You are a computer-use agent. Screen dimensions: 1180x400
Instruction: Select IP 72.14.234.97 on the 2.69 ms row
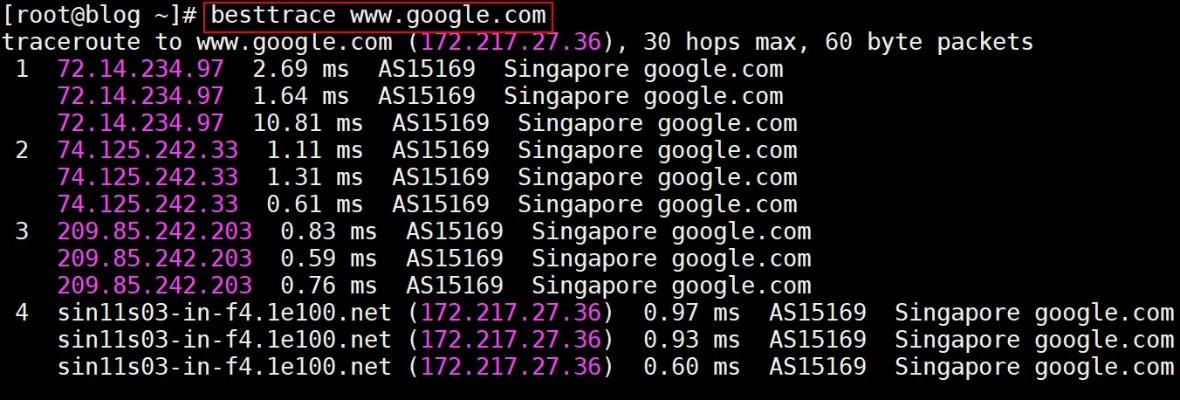coord(141,69)
